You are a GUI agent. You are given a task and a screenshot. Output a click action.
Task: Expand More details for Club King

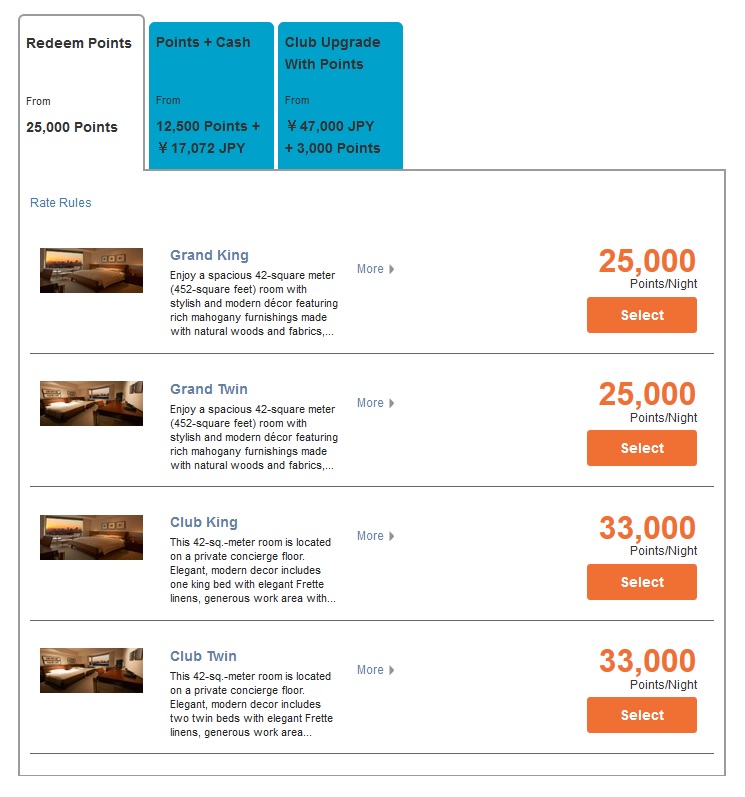tap(376, 536)
